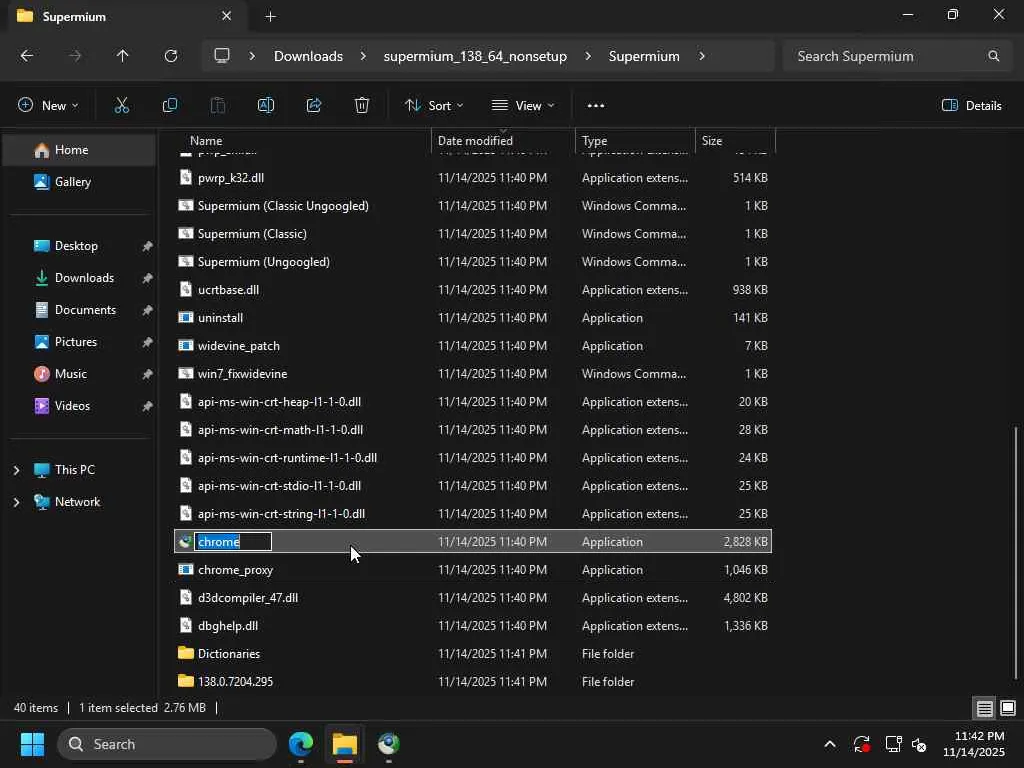Screen dimensions: 1024x768
Task: Go up one folder level
Action: (x=123, y=56)
